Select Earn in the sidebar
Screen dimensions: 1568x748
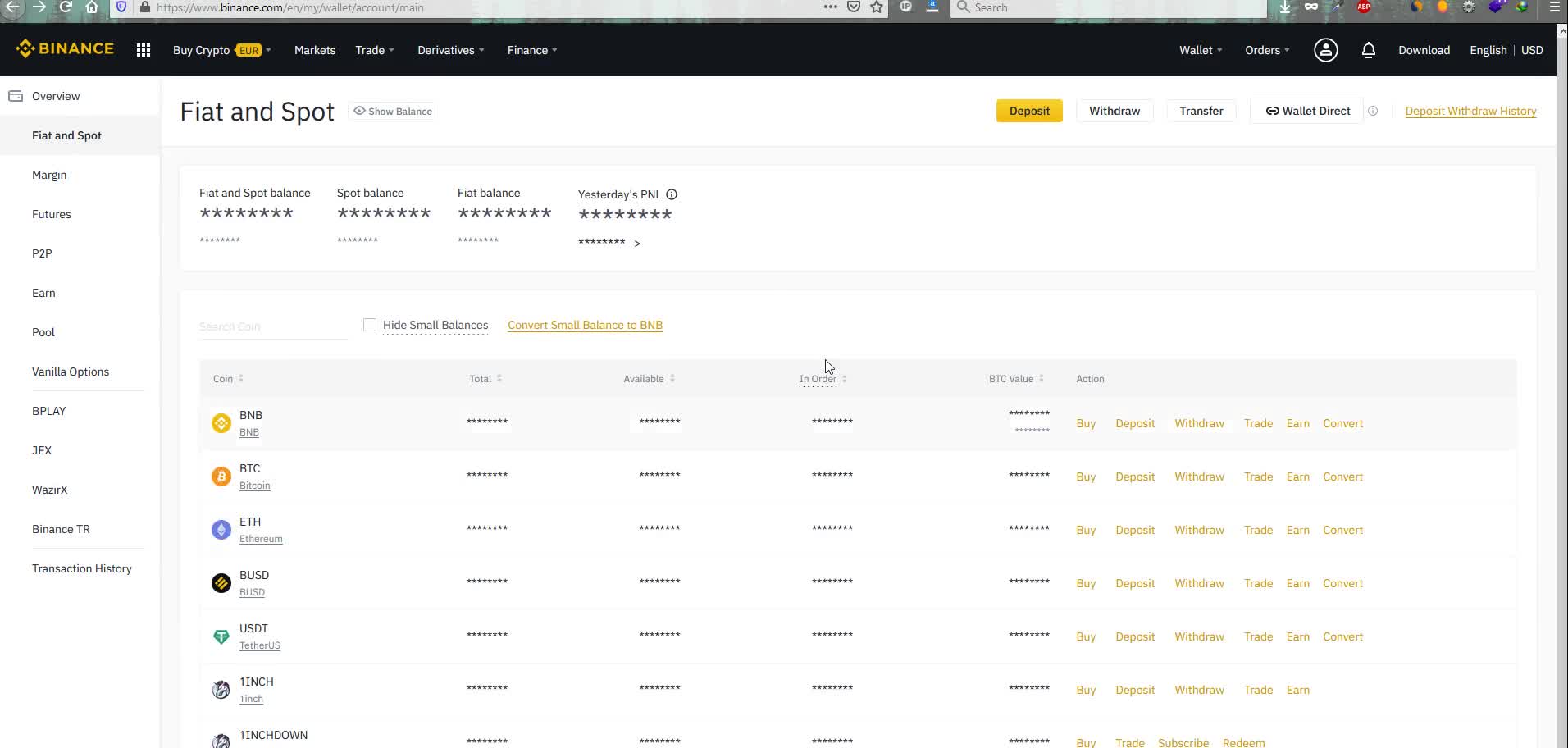tap(43, 293)
